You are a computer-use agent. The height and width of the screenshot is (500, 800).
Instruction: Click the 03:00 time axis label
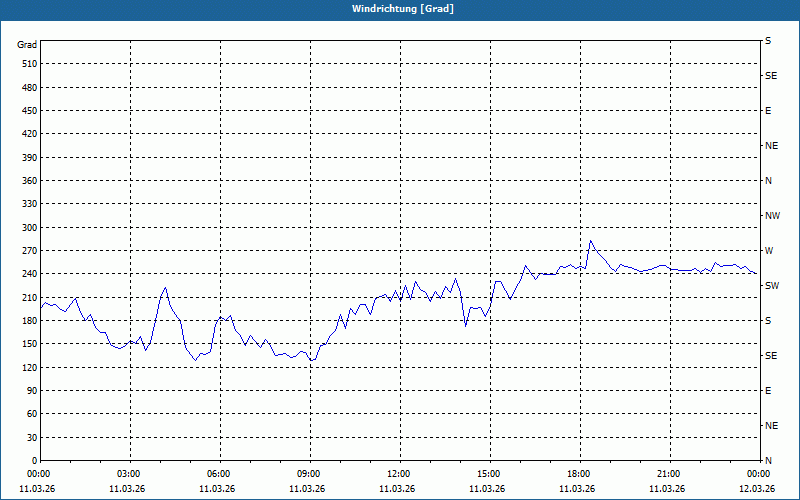129,474
